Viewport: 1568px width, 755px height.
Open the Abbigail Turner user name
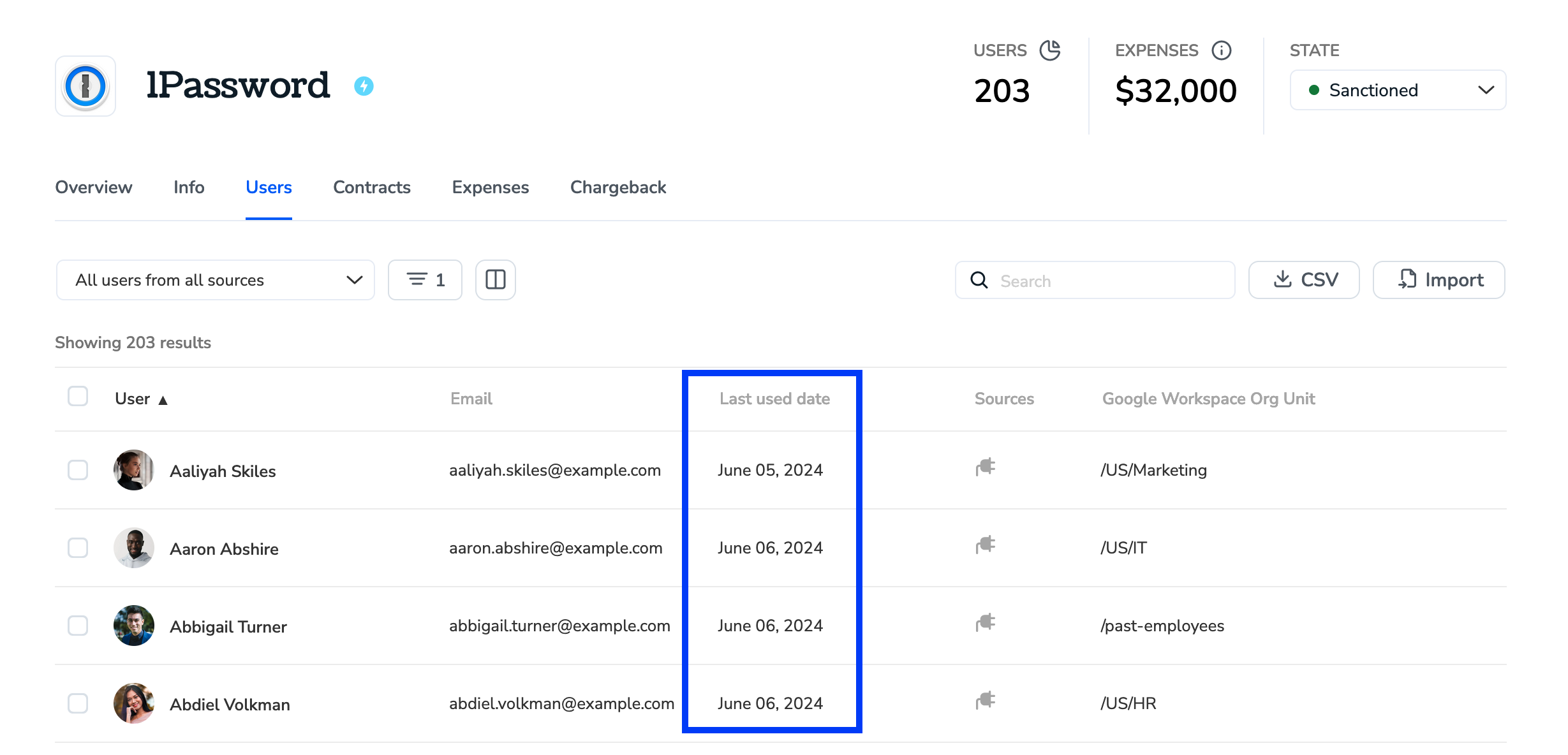pyautogui.click(x=228, y=627)
